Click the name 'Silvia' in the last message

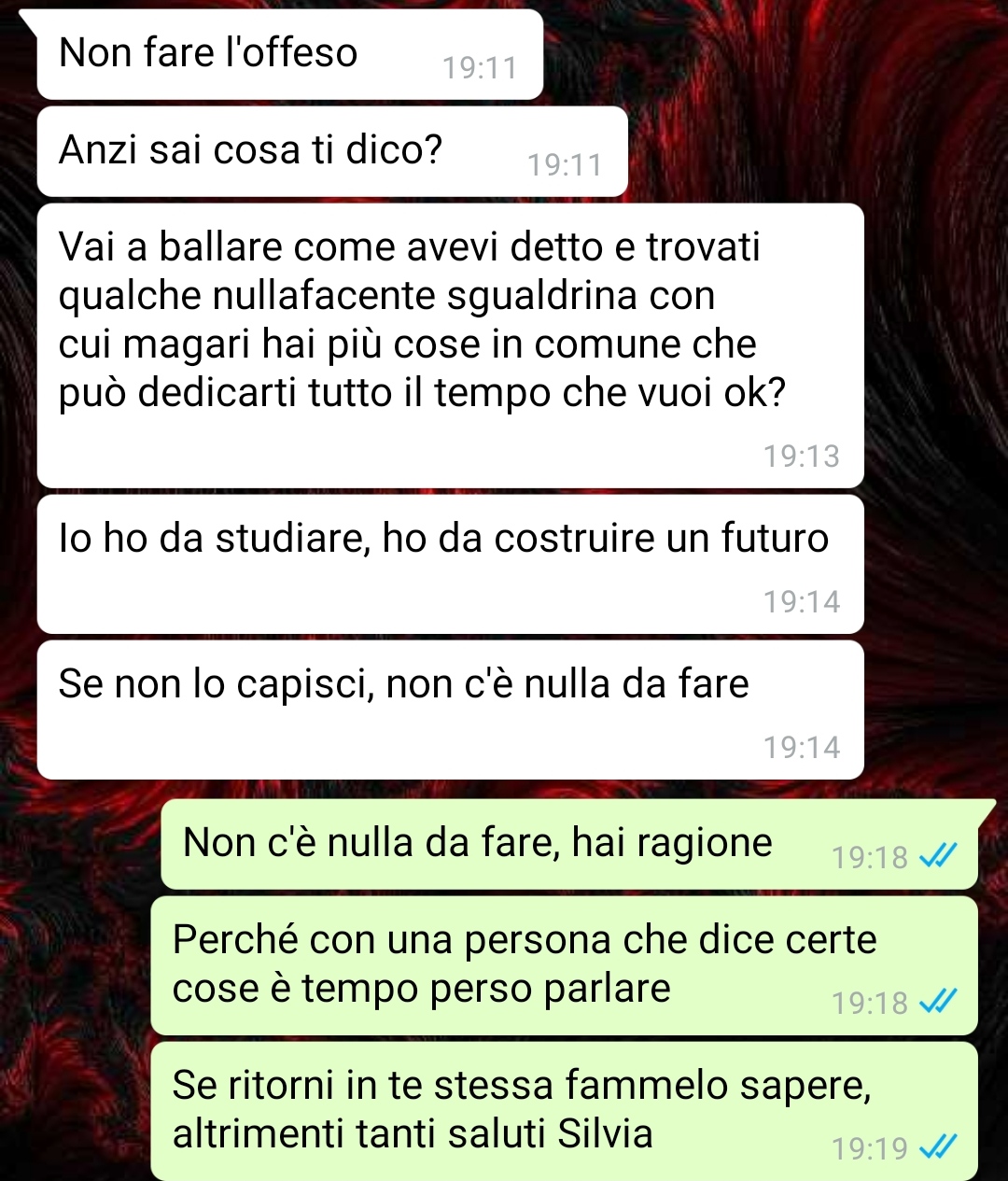605,1133
